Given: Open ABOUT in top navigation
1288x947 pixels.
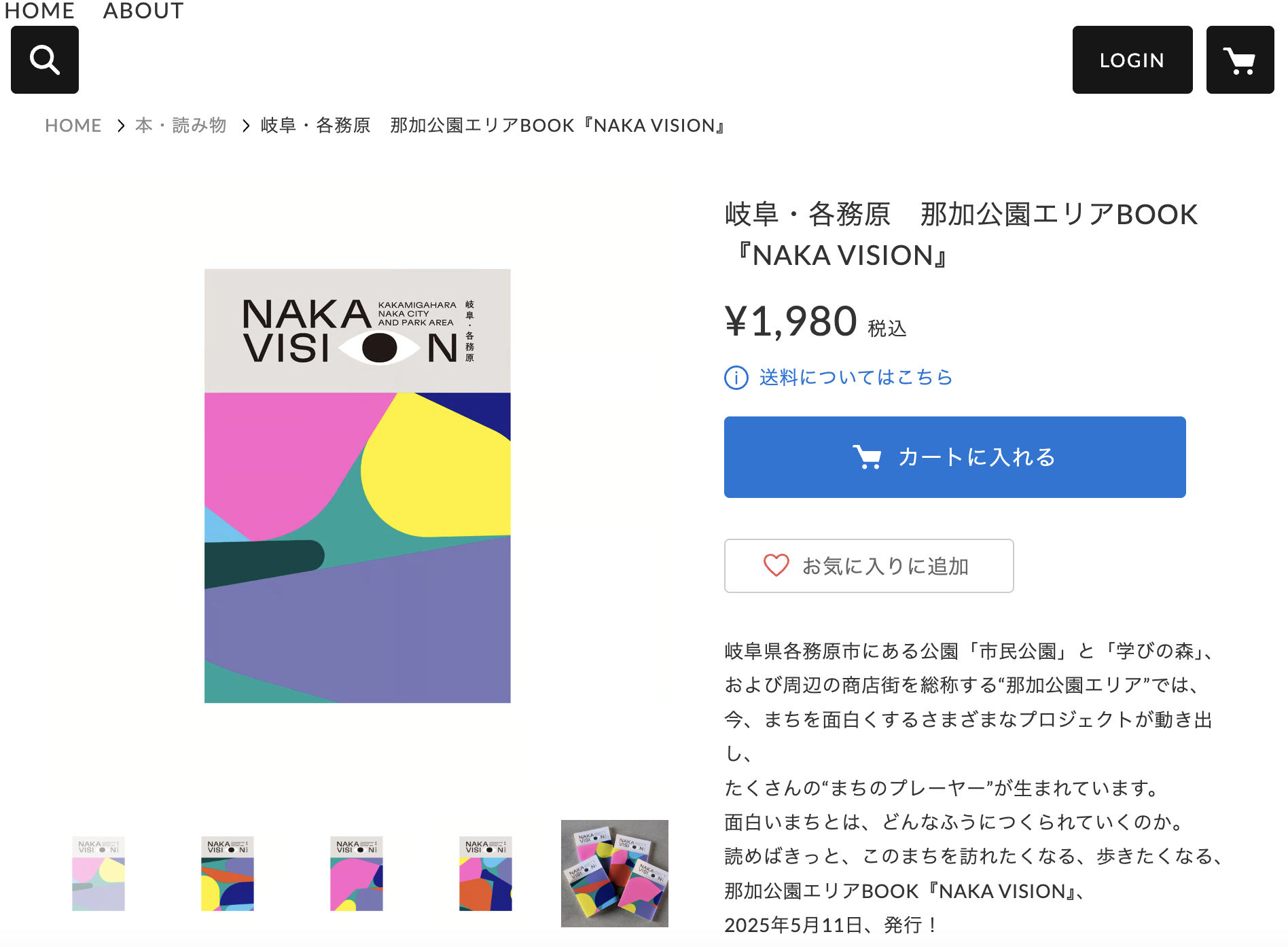Looking at the screenshot, I should tap(143, 11).
